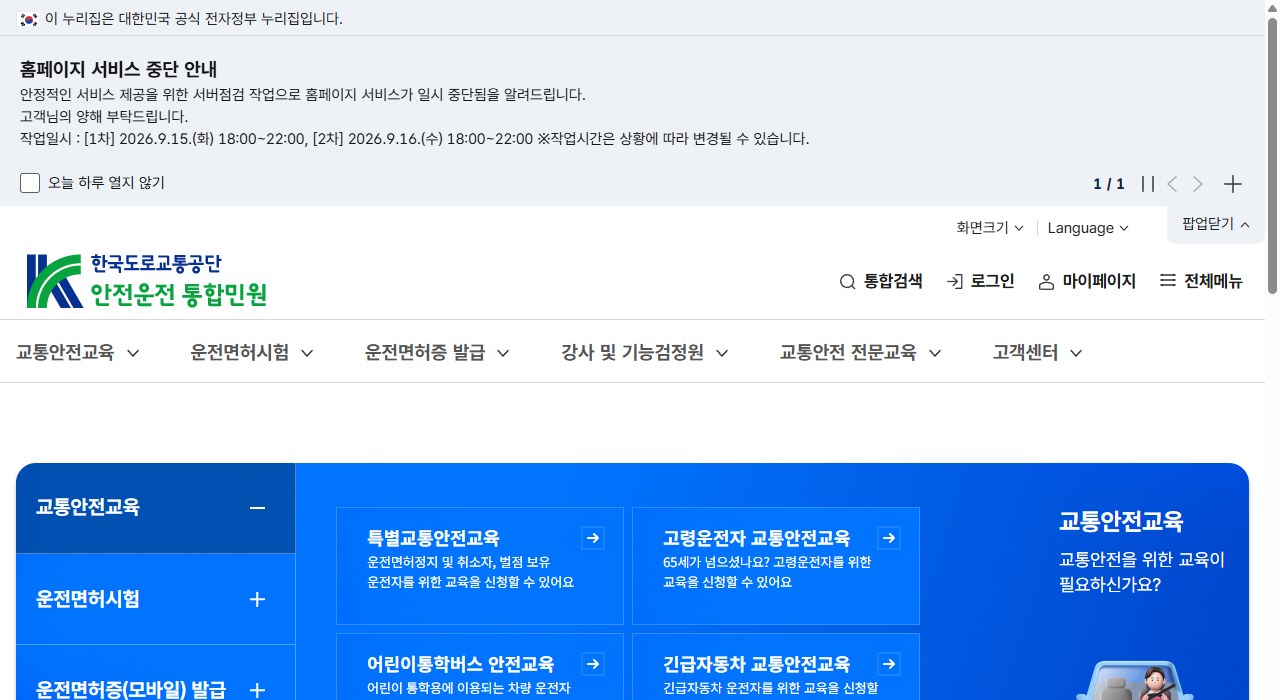Expand 운전면허시험 sidebar section

(155, 599)
